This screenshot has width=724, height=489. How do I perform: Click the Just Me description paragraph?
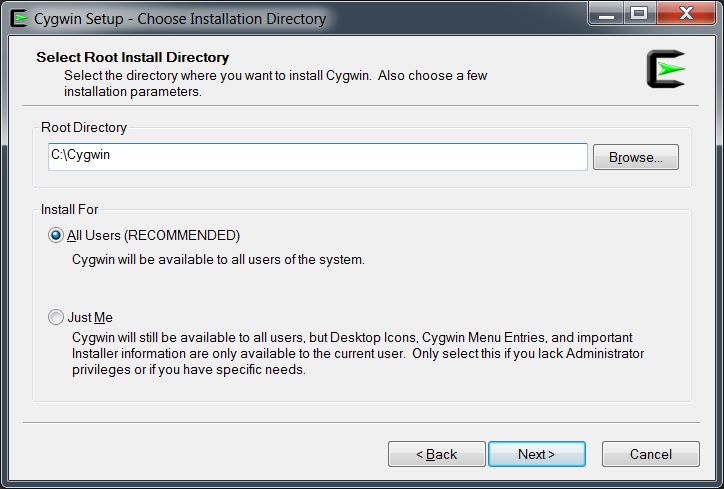coord(358,354)
